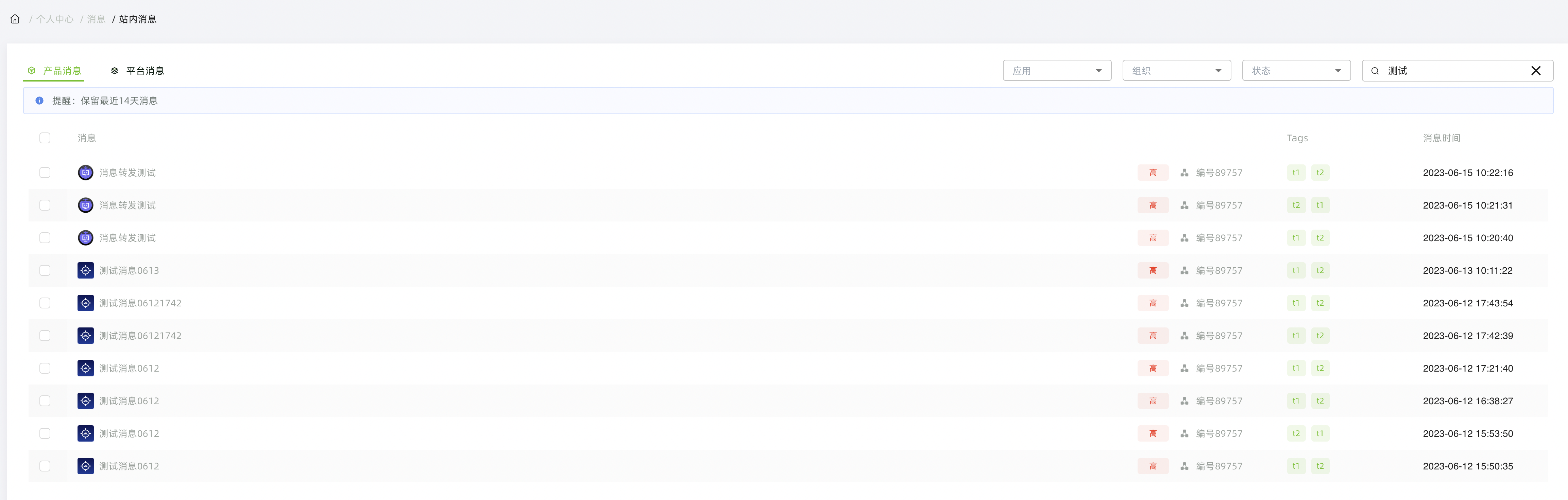Click app icon of message at 17:42:39
Image resolution: width=1568 pixels, height=500 pixels.
[86, 336]
